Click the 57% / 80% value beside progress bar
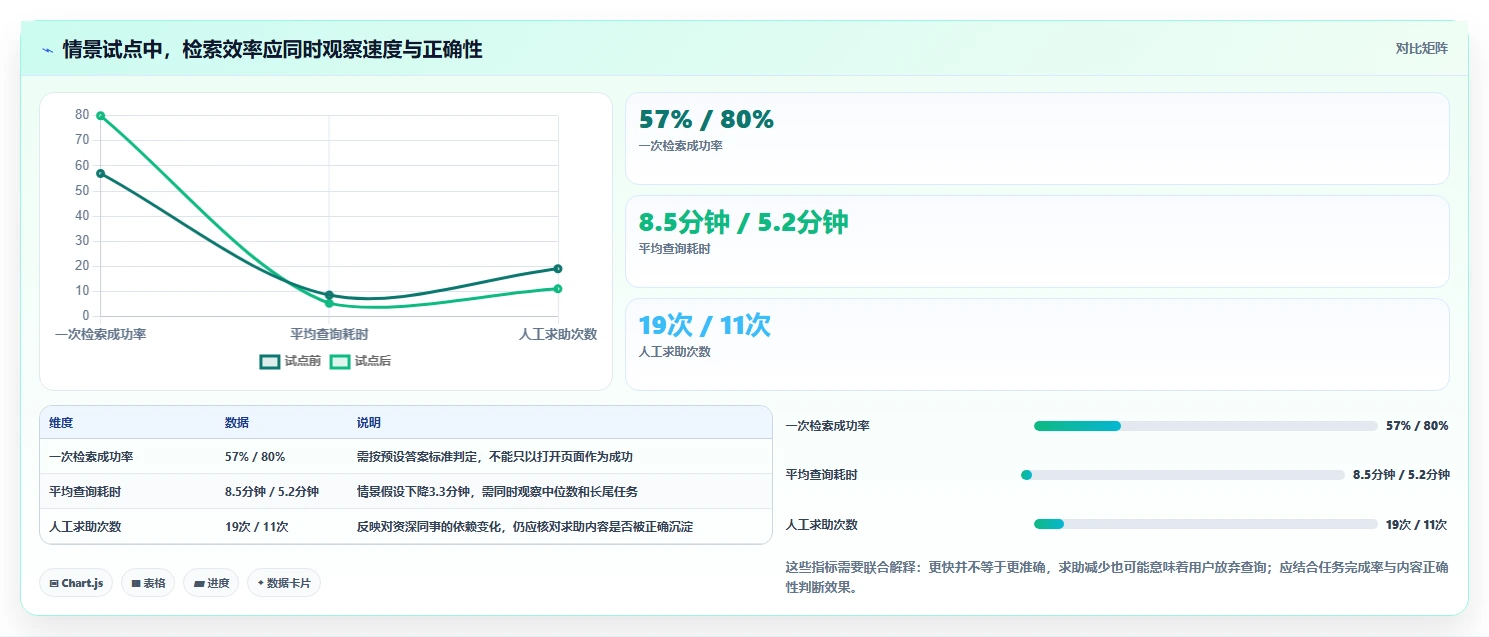 1417,426
